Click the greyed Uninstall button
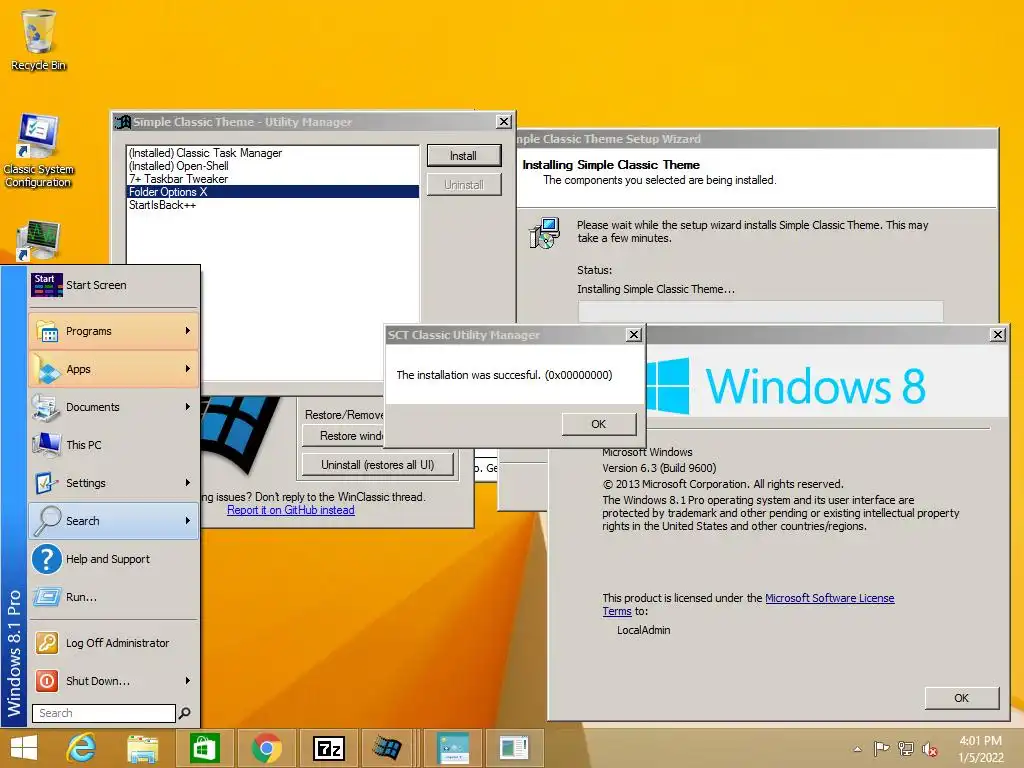1024x768 pixels. point(464,185)
